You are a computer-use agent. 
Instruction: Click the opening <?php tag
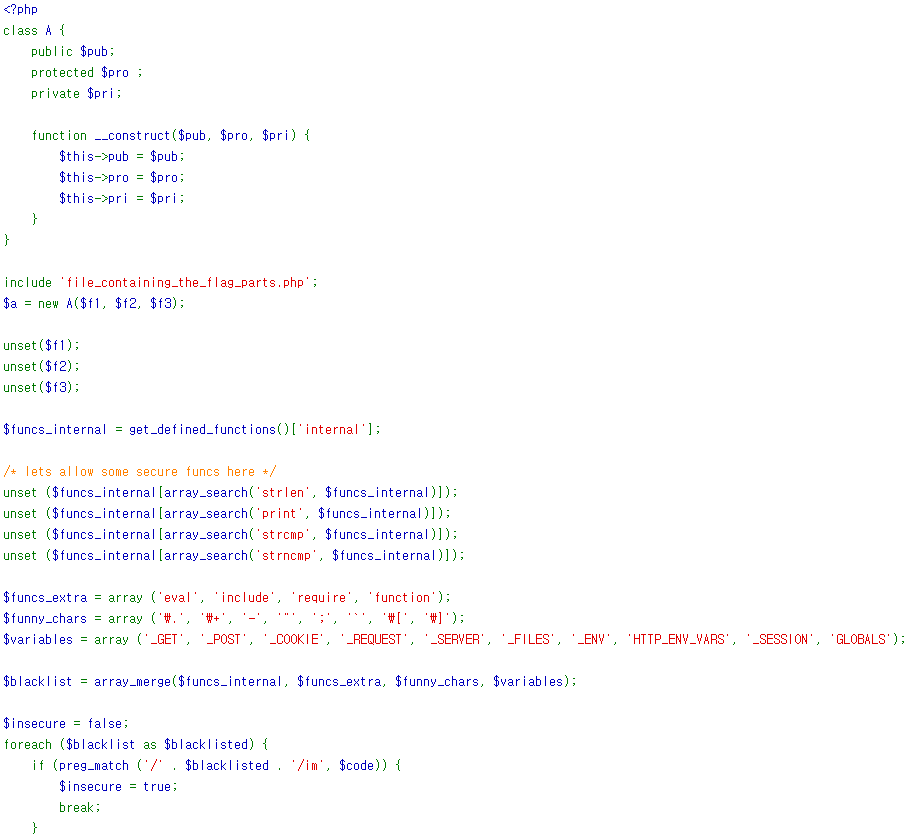tap(21, 9)
